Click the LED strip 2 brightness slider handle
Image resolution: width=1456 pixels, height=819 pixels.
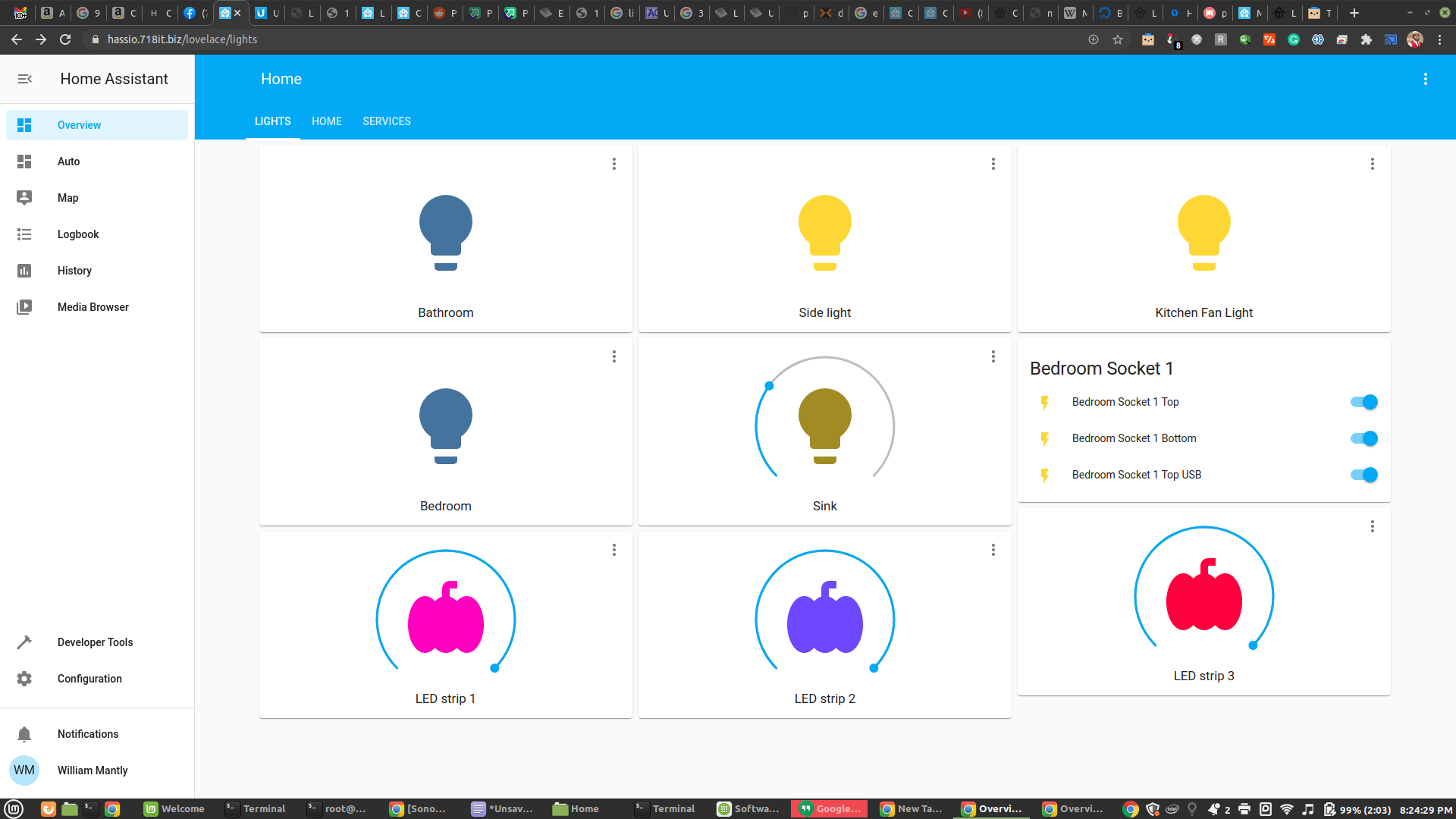coord(874,668)
